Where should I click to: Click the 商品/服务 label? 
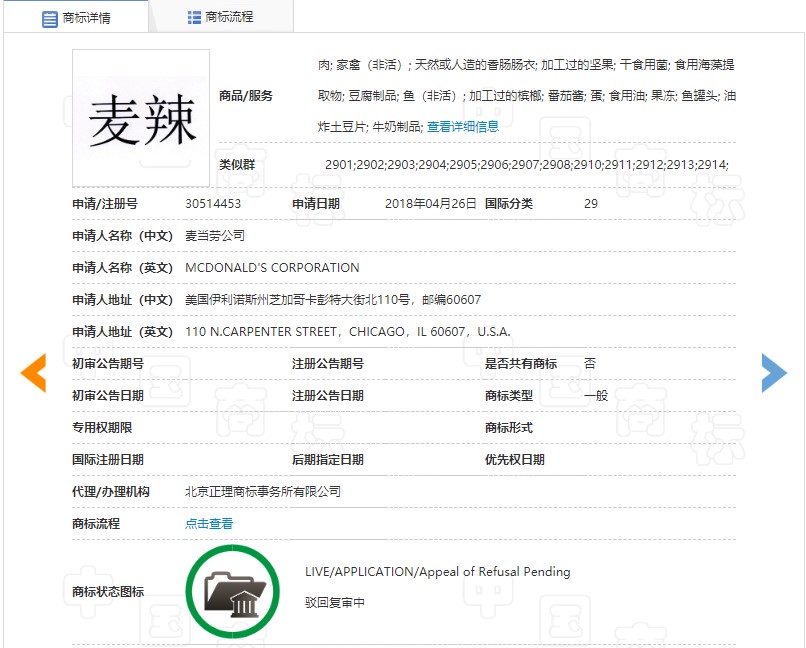246,96
